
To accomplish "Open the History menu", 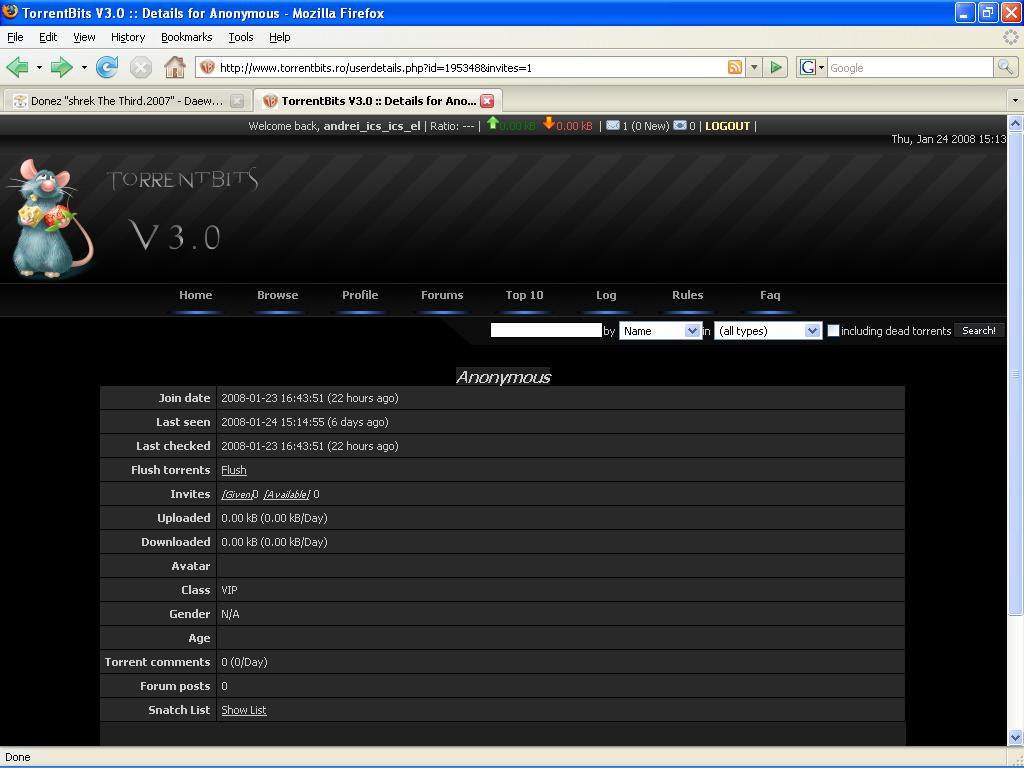I will pos(128,37).
